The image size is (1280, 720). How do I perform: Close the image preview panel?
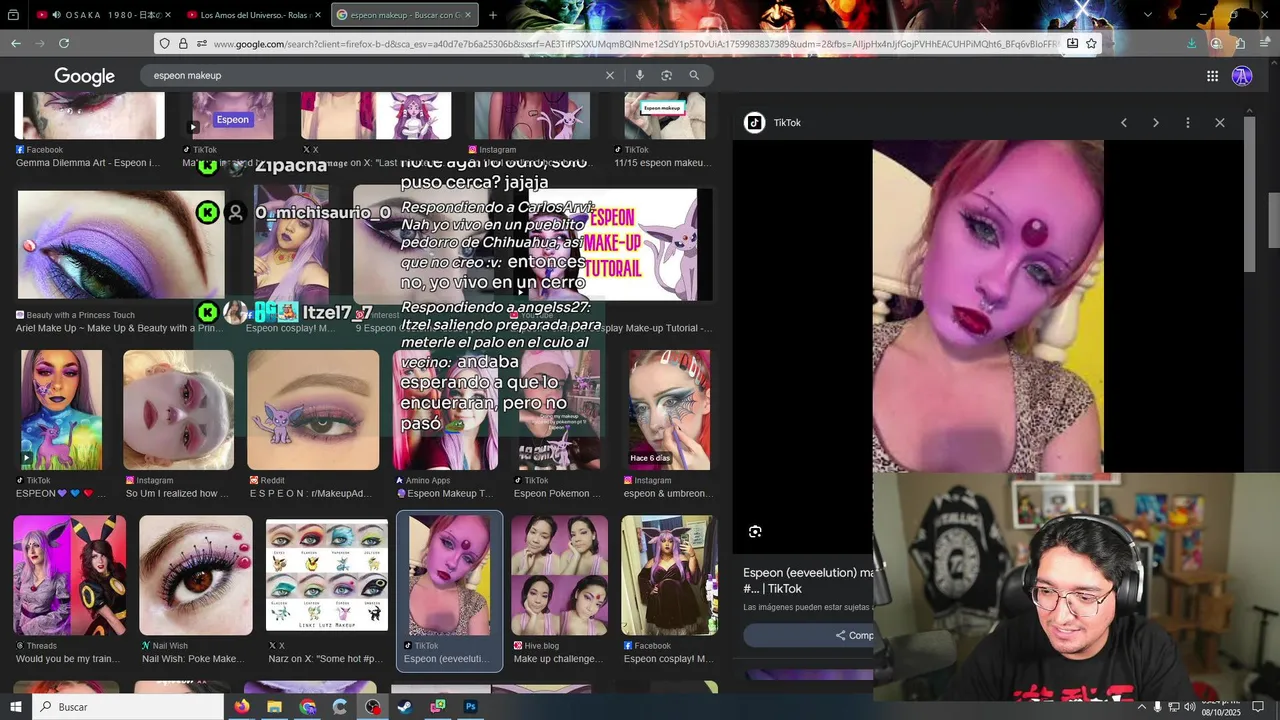pos(1220,123)
